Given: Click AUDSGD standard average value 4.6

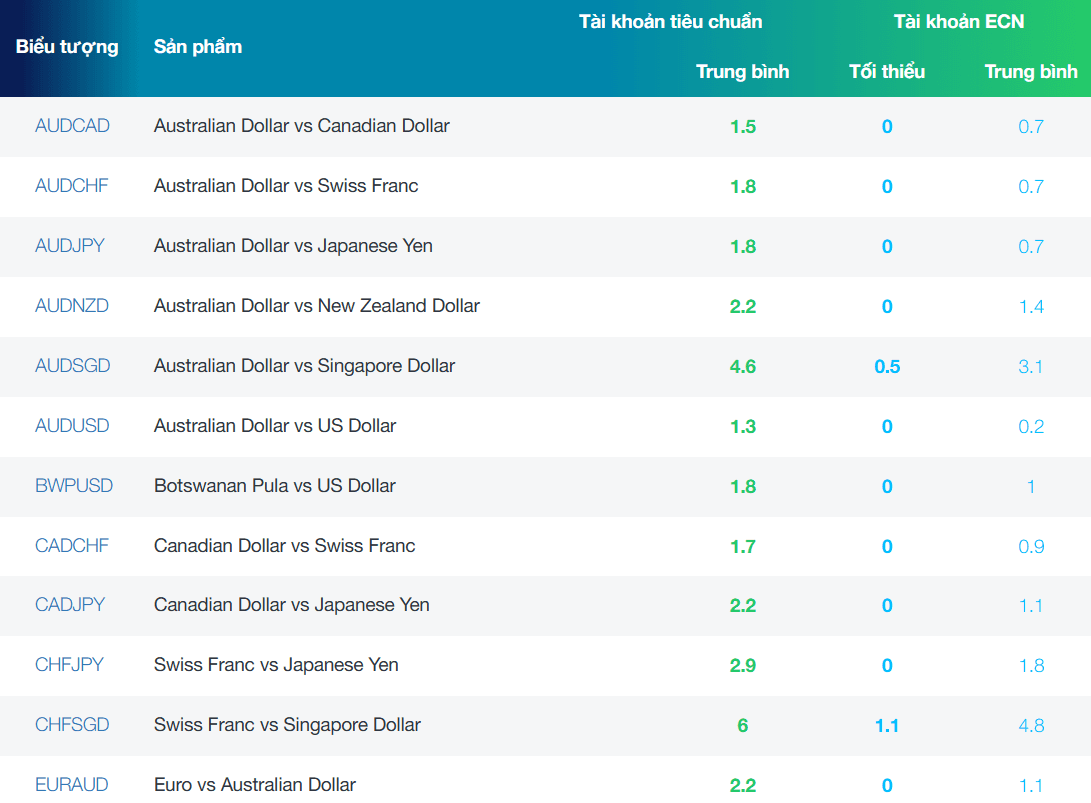Looking at the screenshot, I should click(742, 366).
